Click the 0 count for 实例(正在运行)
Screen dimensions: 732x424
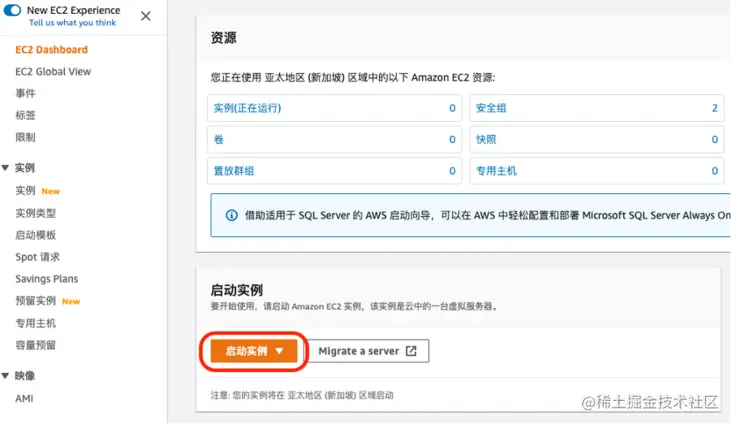[452, 108]
